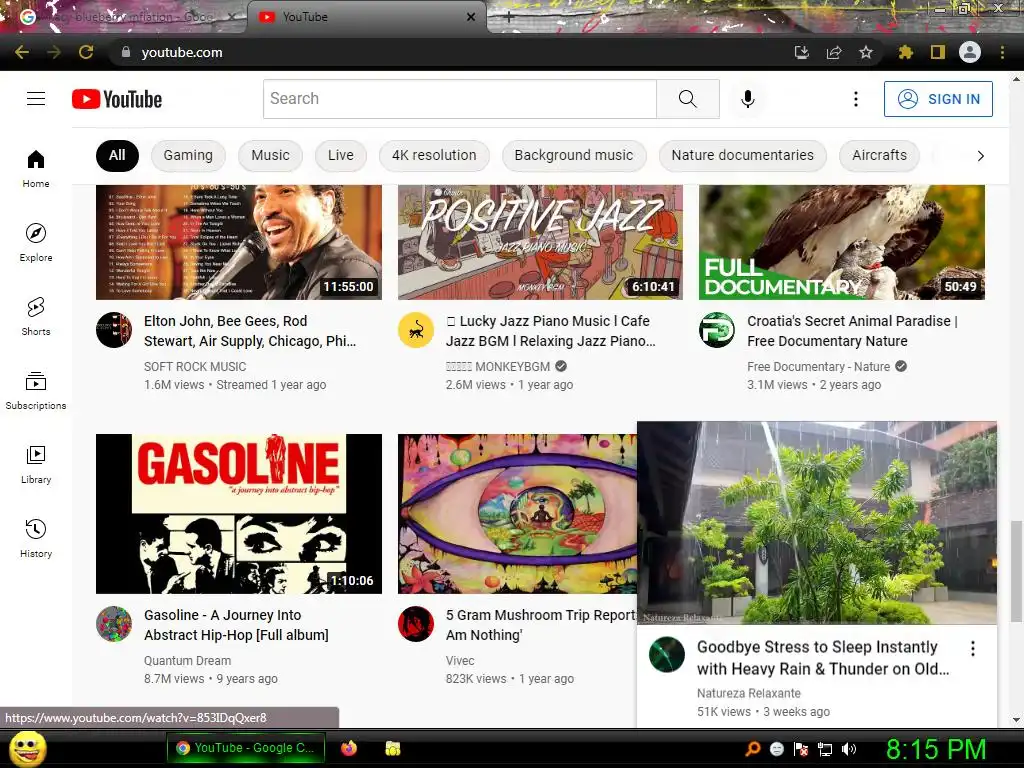Open the browser extensions puzzle icon
This screenshot has width=1024, height=768.
tap(905, 52)
